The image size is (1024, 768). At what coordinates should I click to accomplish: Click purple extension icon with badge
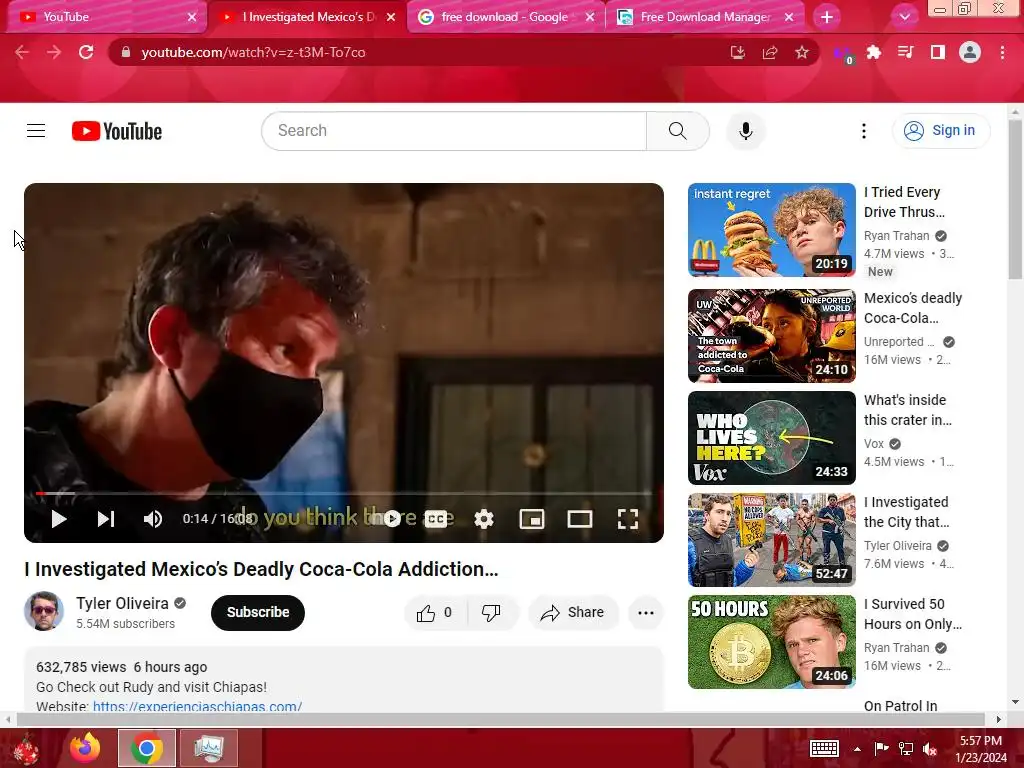pos(843,54)
